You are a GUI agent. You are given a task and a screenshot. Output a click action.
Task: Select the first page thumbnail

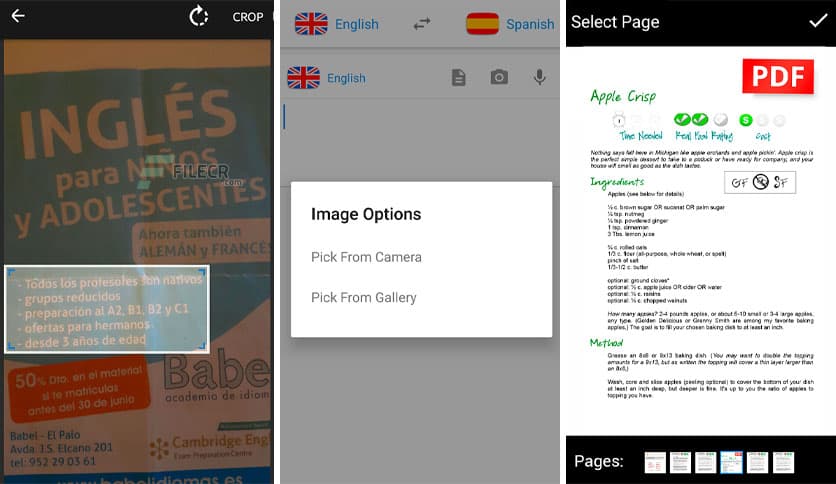pos(655,462)
